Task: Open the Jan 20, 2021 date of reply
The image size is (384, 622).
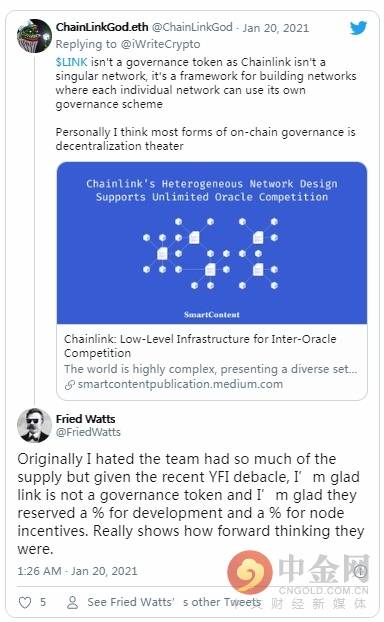Action: click(x=276, y=28)
